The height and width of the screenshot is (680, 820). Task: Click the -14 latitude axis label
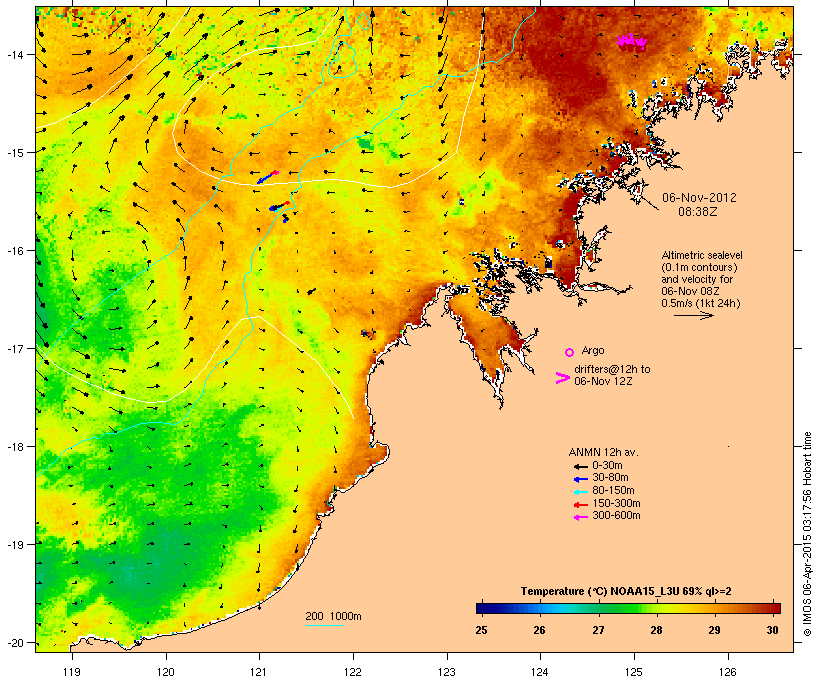(15, 55)
